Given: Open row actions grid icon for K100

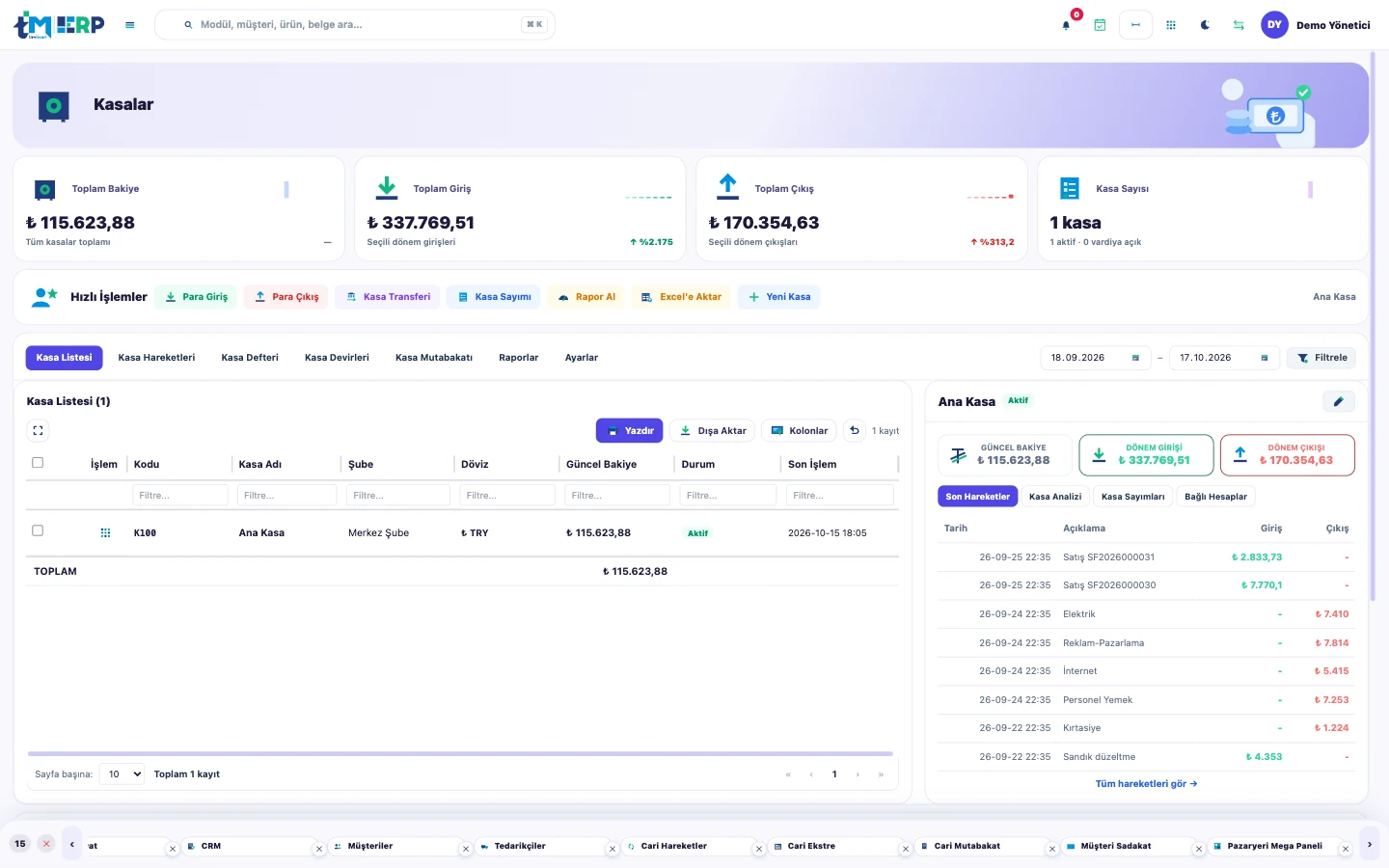Looking at the screenshot, I should point(106,532).
